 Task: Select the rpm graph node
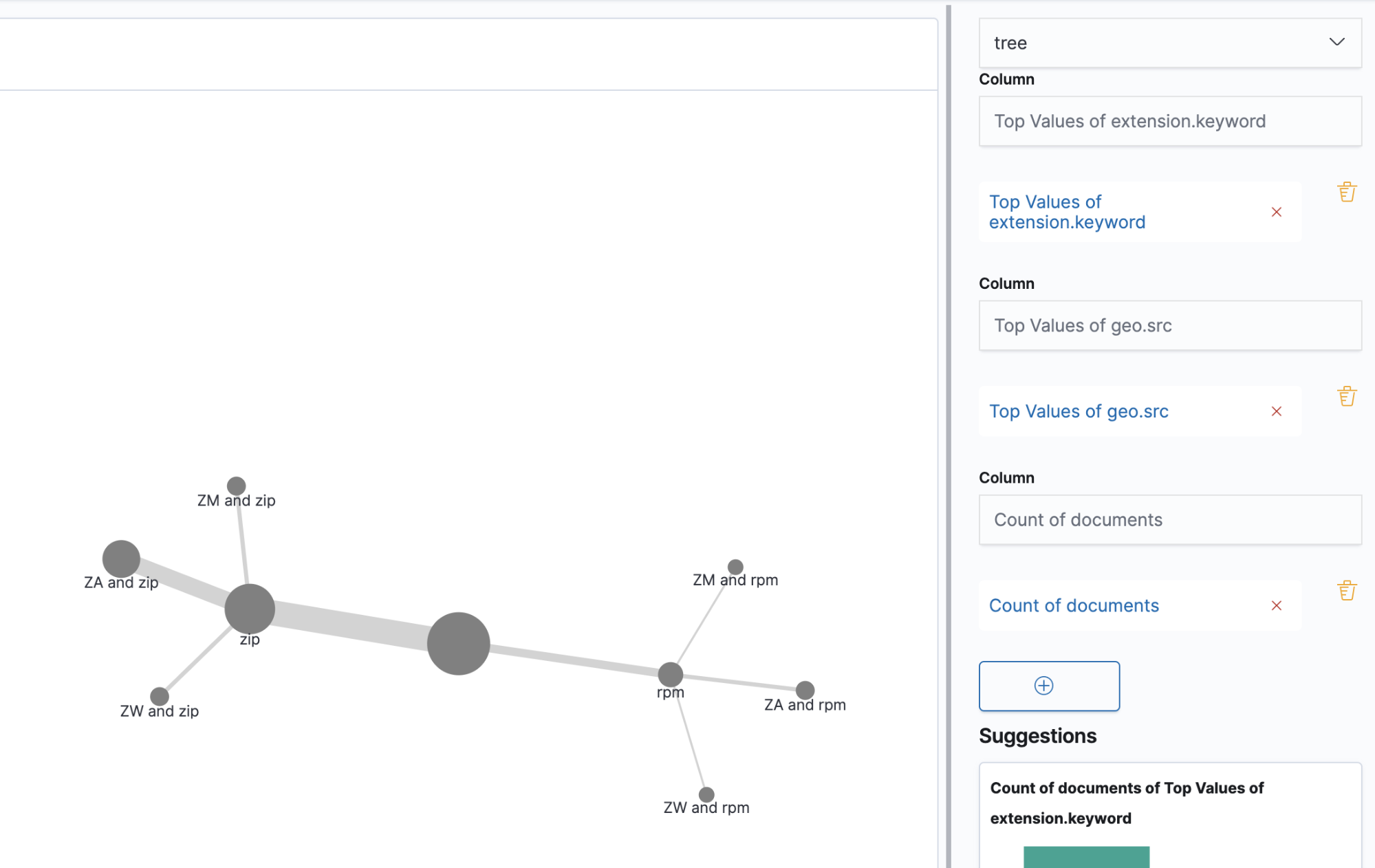coord(670,675)
